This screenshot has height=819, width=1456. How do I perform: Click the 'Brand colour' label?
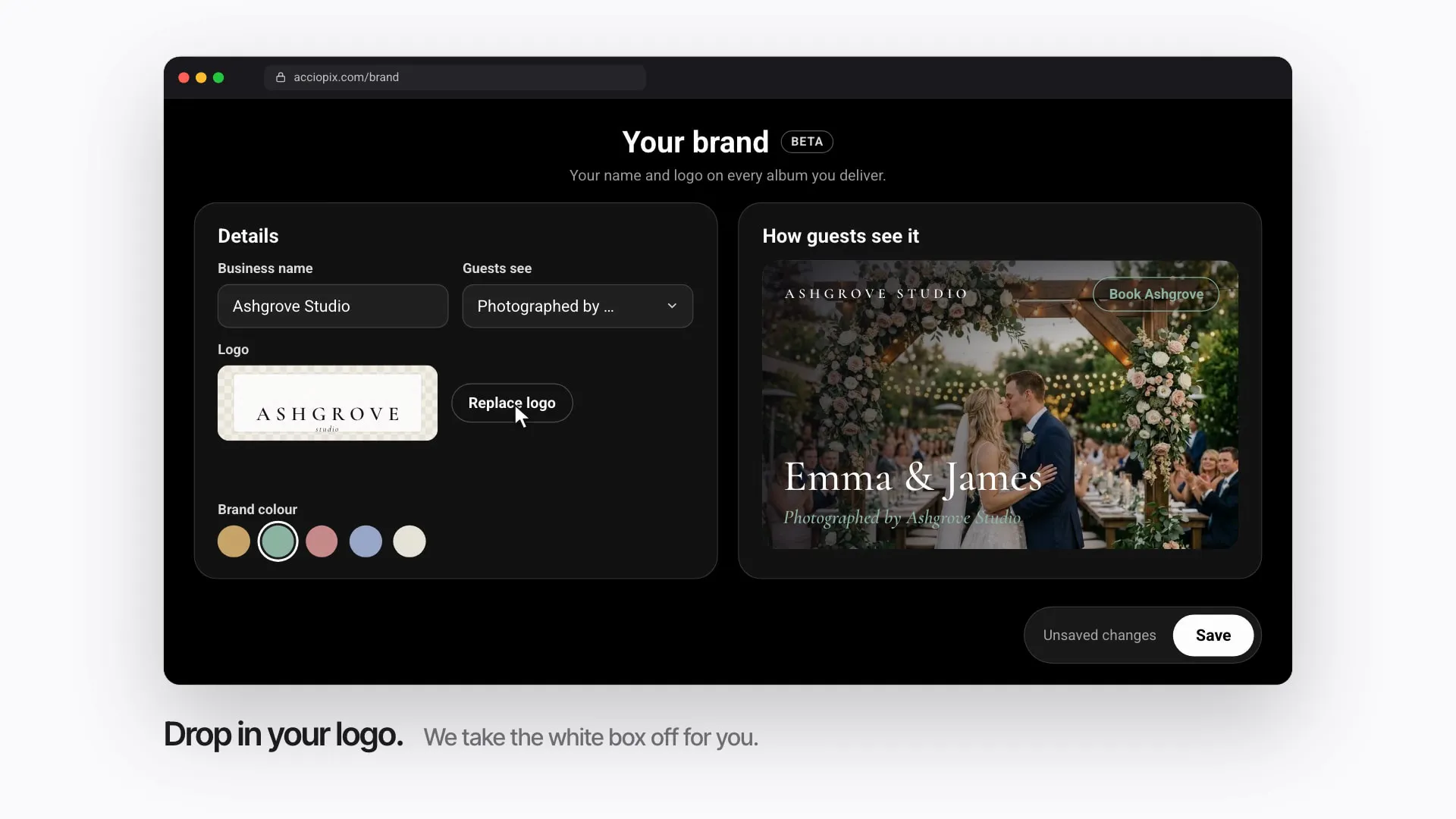(x=257, y=510)
